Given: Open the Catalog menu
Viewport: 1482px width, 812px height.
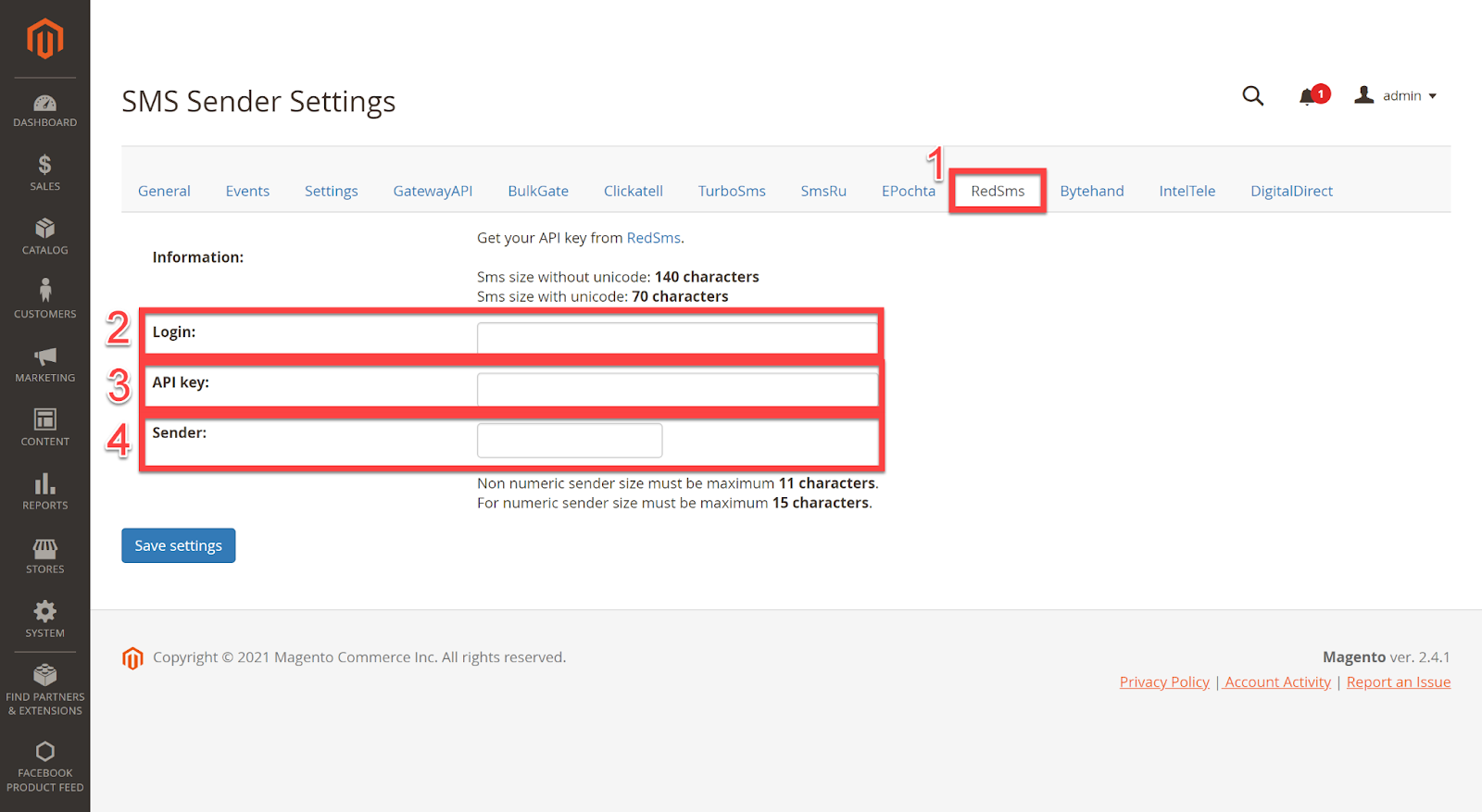Looking at the screenshot, I should [x=44, y=237].
